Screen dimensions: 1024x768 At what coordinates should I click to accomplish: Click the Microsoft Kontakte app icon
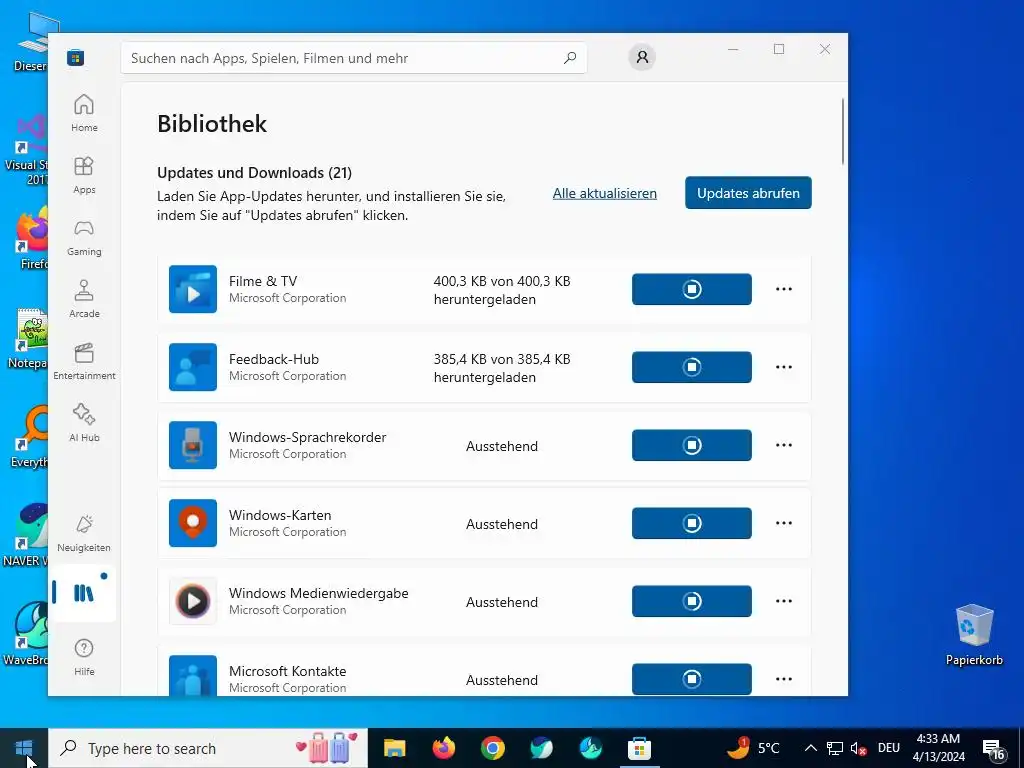pos(193,675)
